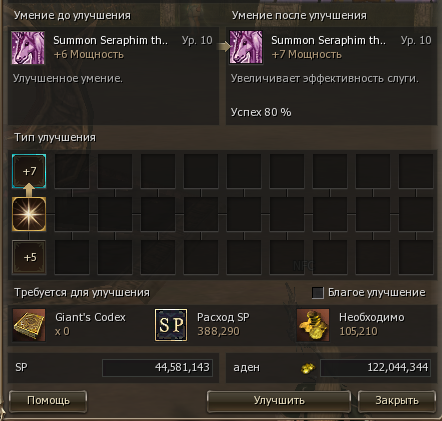Click the SP balance field showing 44,581,143

pyautogui.click(x=157, y=368)
